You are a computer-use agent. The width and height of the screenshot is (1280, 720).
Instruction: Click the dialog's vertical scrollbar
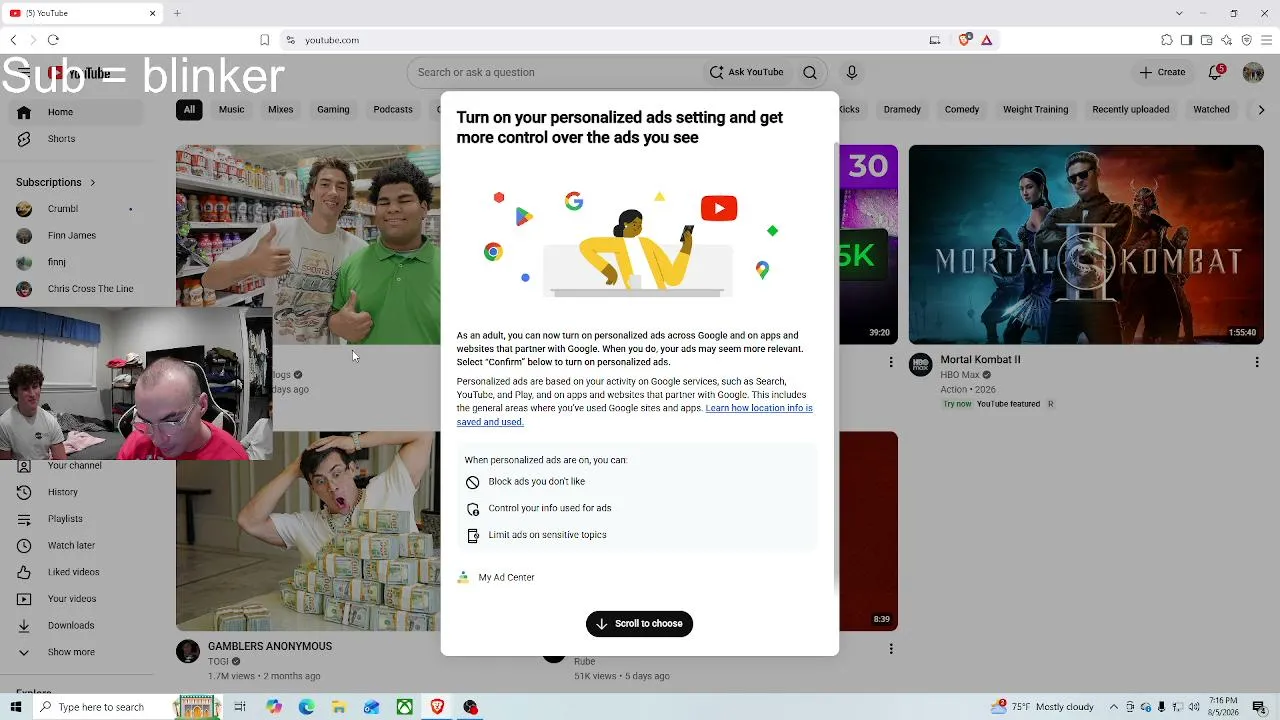(836, 366)
